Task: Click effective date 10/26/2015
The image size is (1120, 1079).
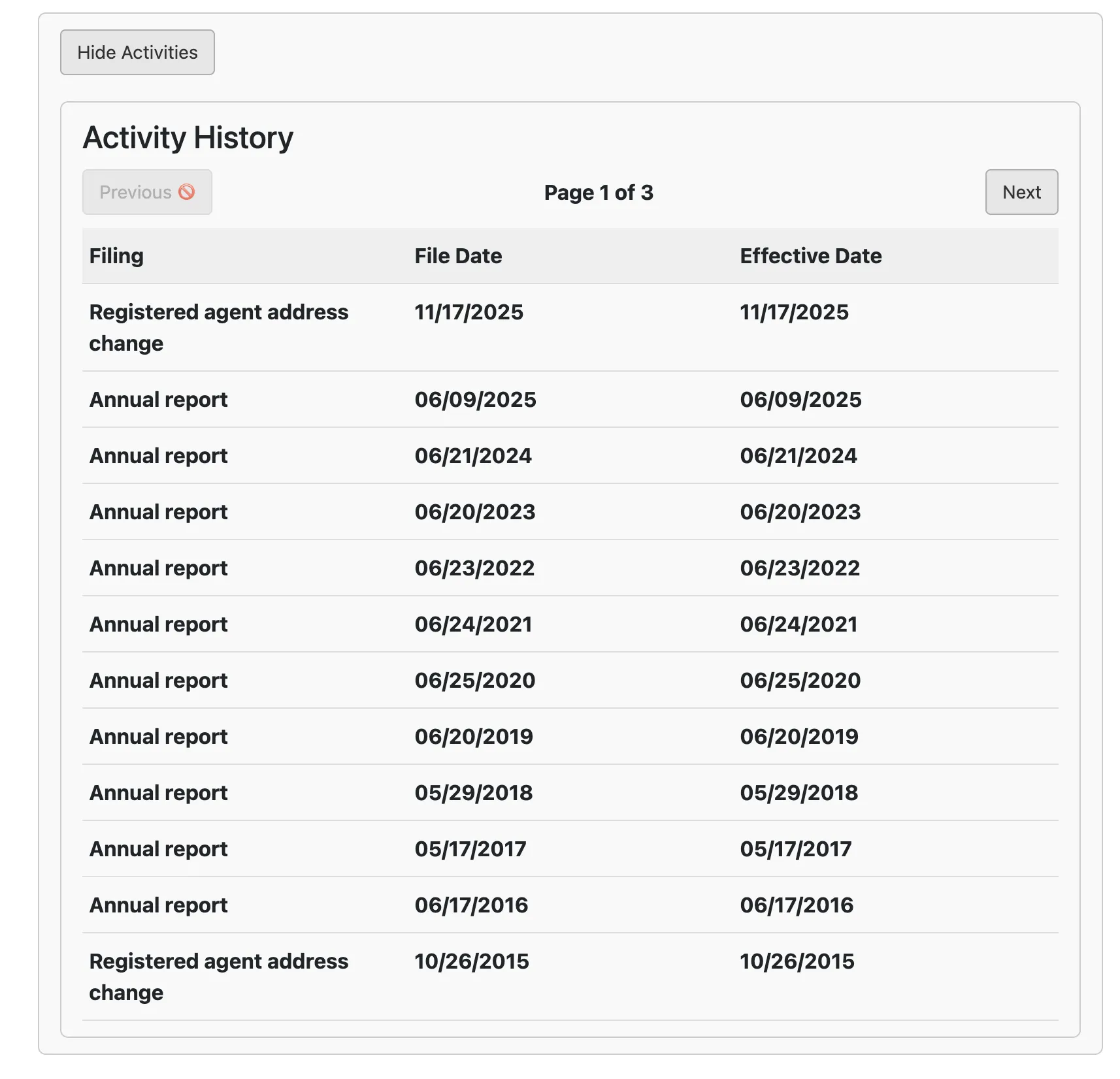Action: (x=797, y=961)
